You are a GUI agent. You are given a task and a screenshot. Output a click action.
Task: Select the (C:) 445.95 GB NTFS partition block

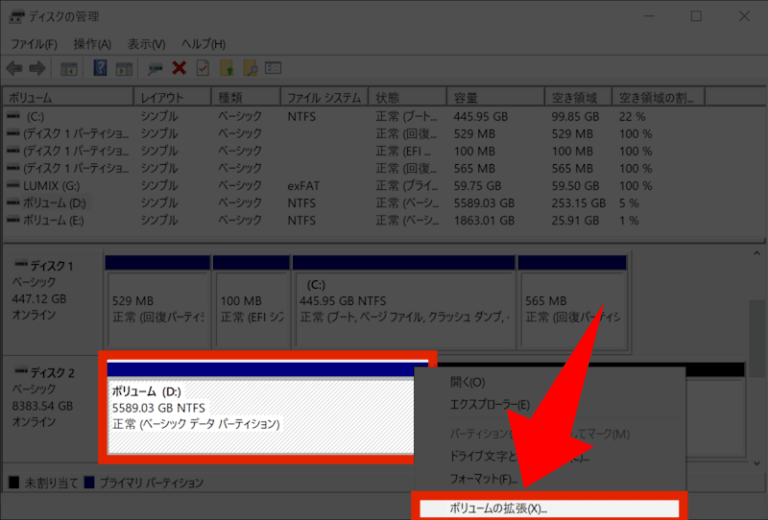click(404, 301)
